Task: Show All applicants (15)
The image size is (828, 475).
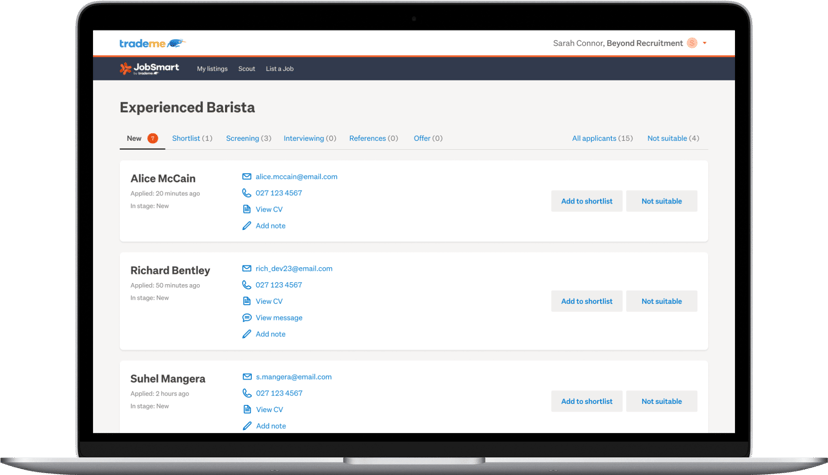Action: (x=603, y=138)
